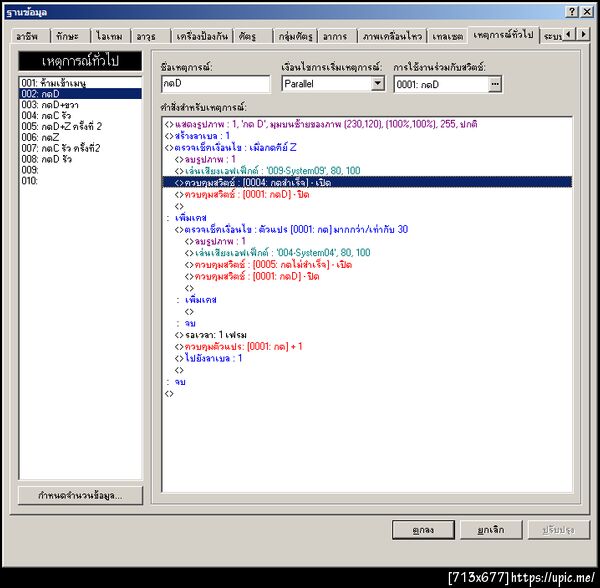The height and width of the screenshot is (588, 600).
Task: Open the ภาพเคลื่อนไหว tab
Action: pyautogui.click(x=392, y=36)
